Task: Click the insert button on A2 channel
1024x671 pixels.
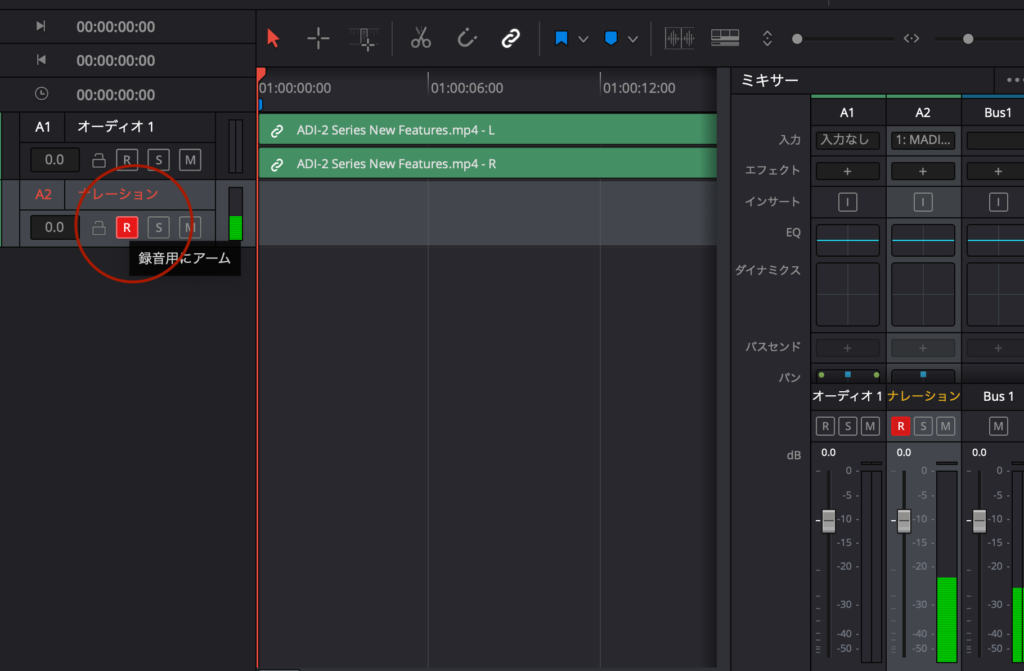Action: [922, 202]
